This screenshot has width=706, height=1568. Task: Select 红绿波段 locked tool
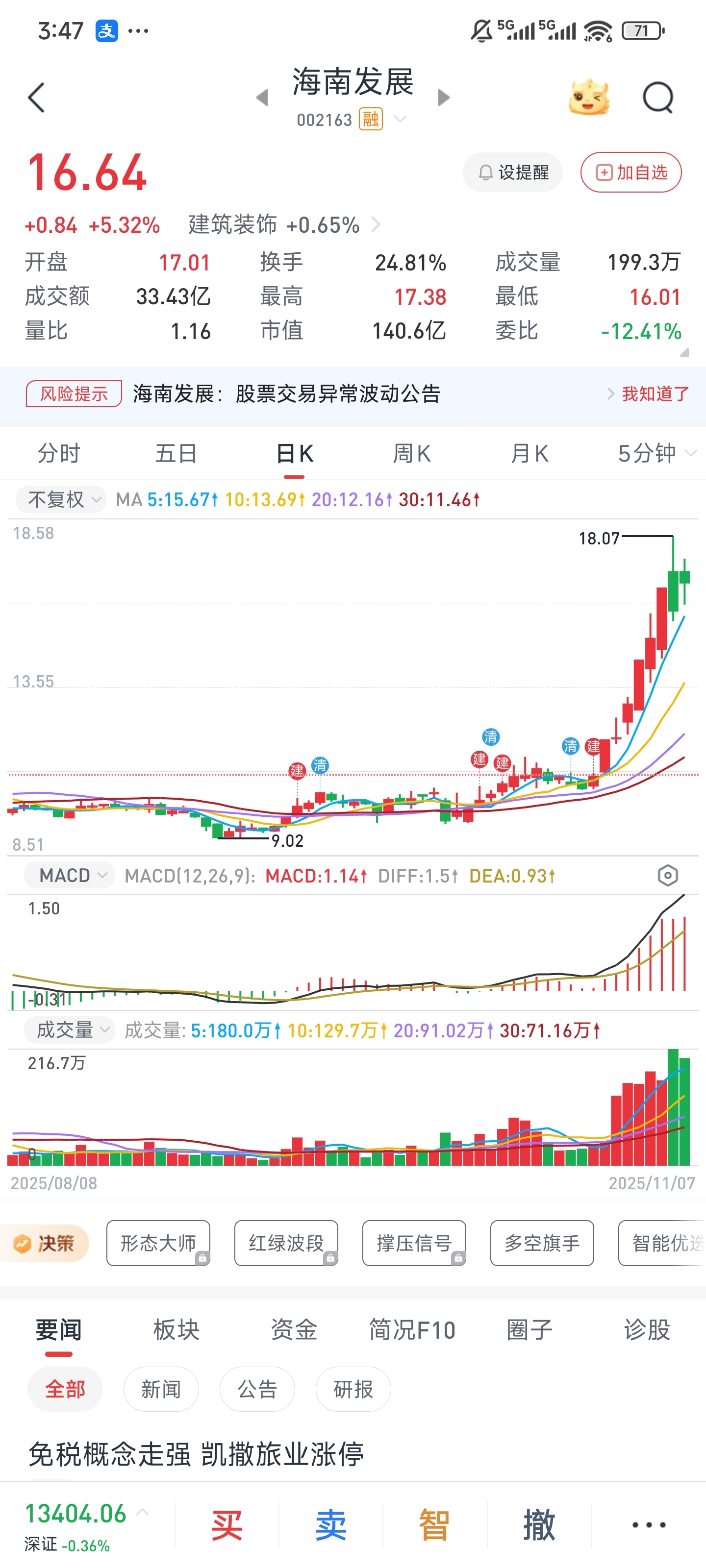(286, 1243)
